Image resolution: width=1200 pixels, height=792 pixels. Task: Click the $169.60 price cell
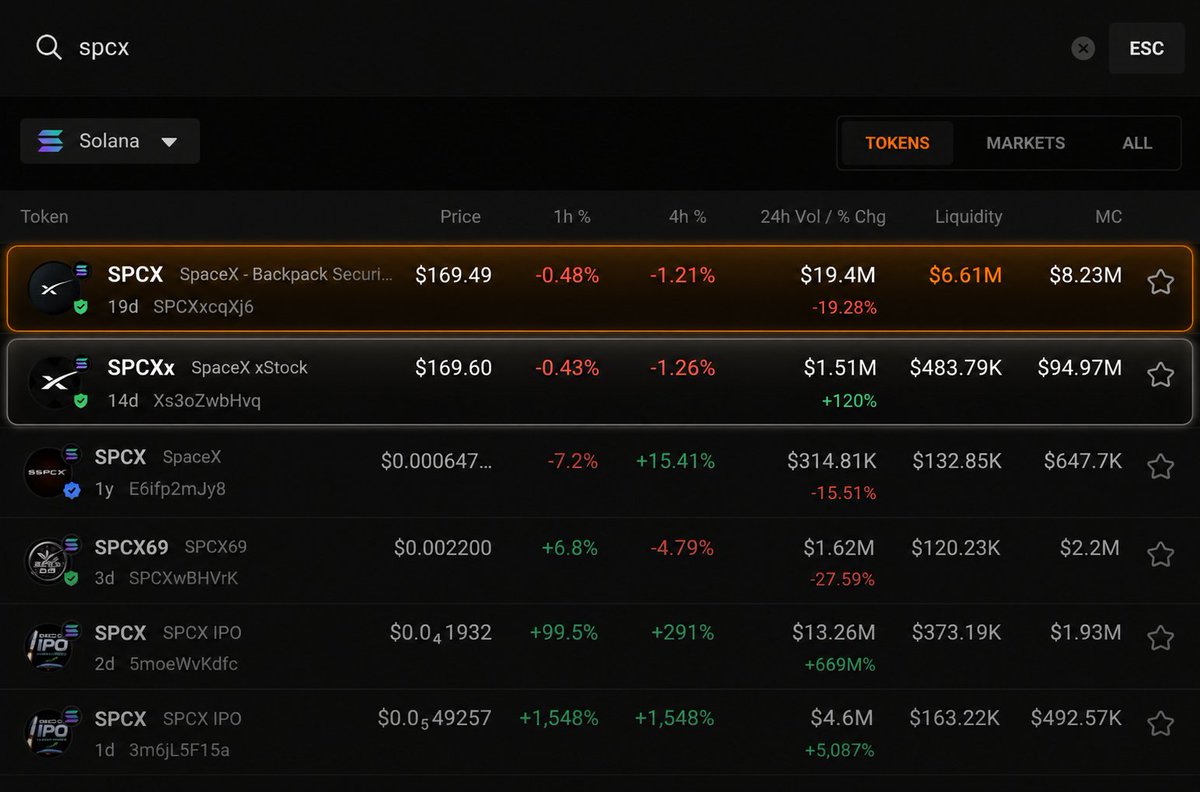pos(453,368)
